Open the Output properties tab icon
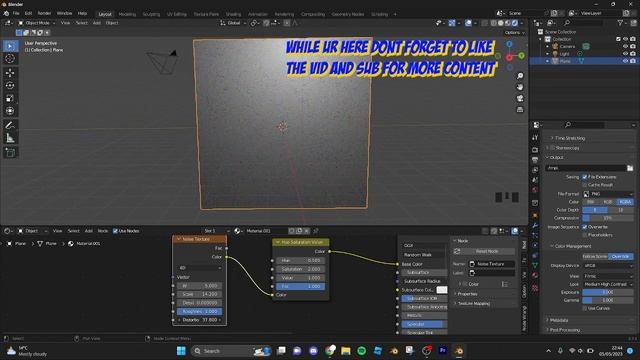640x360 pixels. 535,160
